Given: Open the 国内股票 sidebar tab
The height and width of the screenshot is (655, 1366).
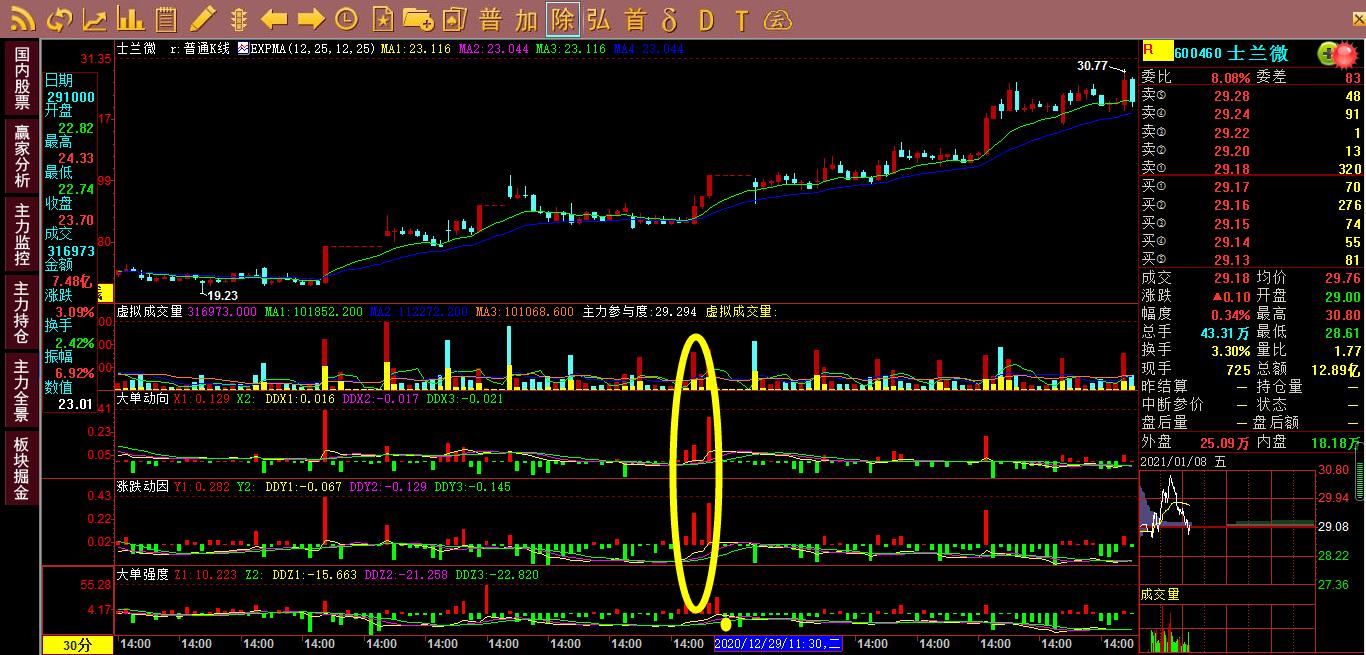Looking at the screenshot, I should 22,78.
